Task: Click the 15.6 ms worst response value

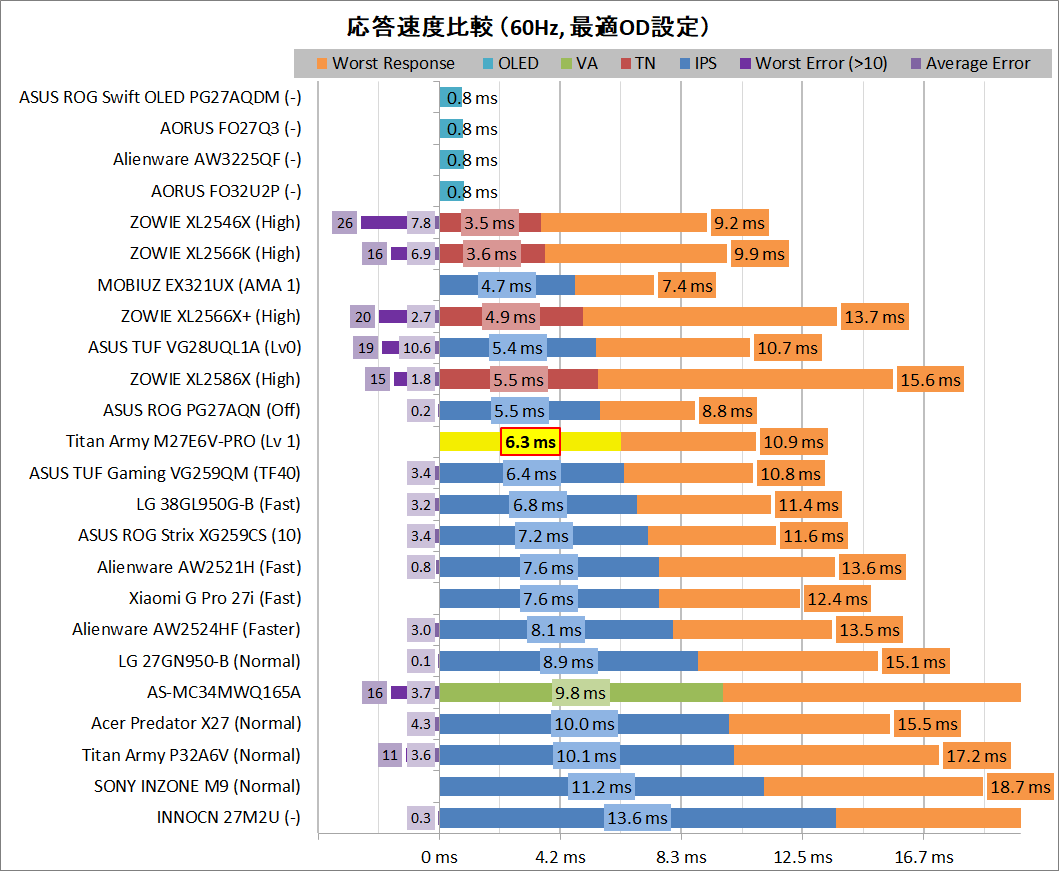Action: click(x=931, y=379)
